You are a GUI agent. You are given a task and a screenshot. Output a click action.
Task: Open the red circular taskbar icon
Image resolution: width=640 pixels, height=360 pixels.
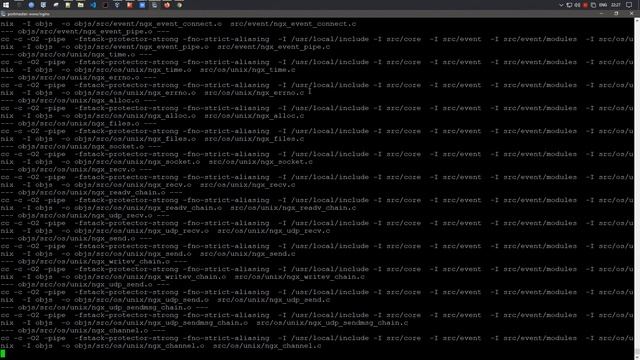pos(167,5)
